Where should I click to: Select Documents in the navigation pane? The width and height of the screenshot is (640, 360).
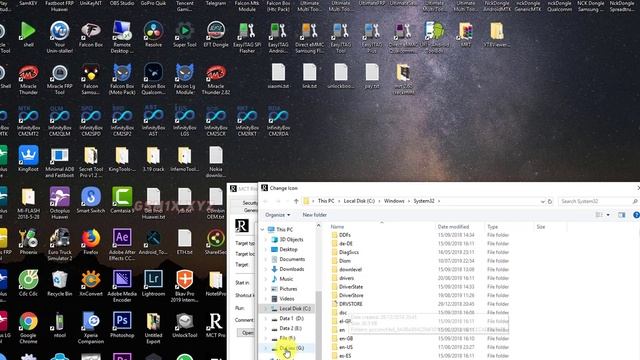pos(292,259)
